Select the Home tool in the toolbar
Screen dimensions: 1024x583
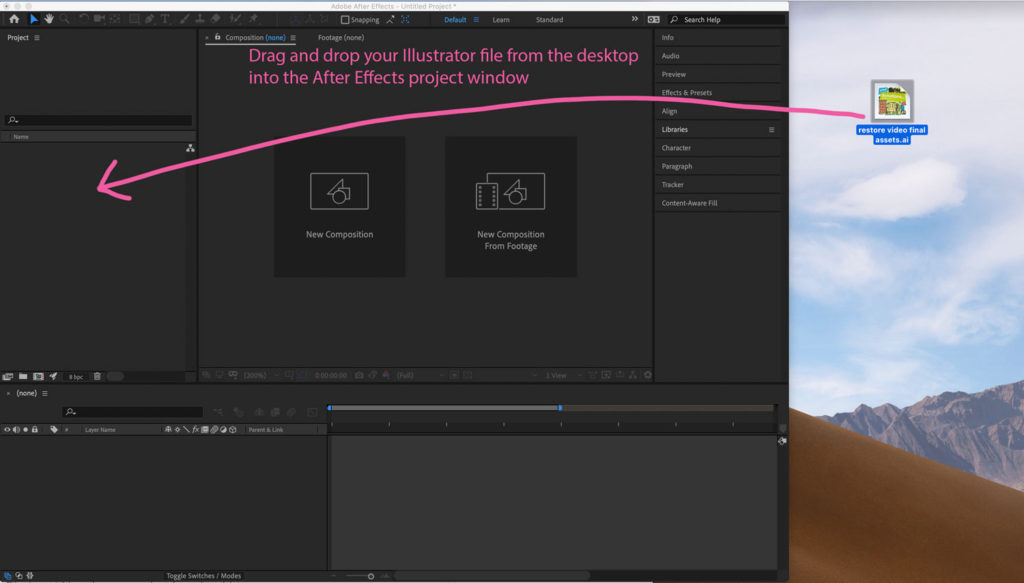pyautogui.click(x=14, y=18)
